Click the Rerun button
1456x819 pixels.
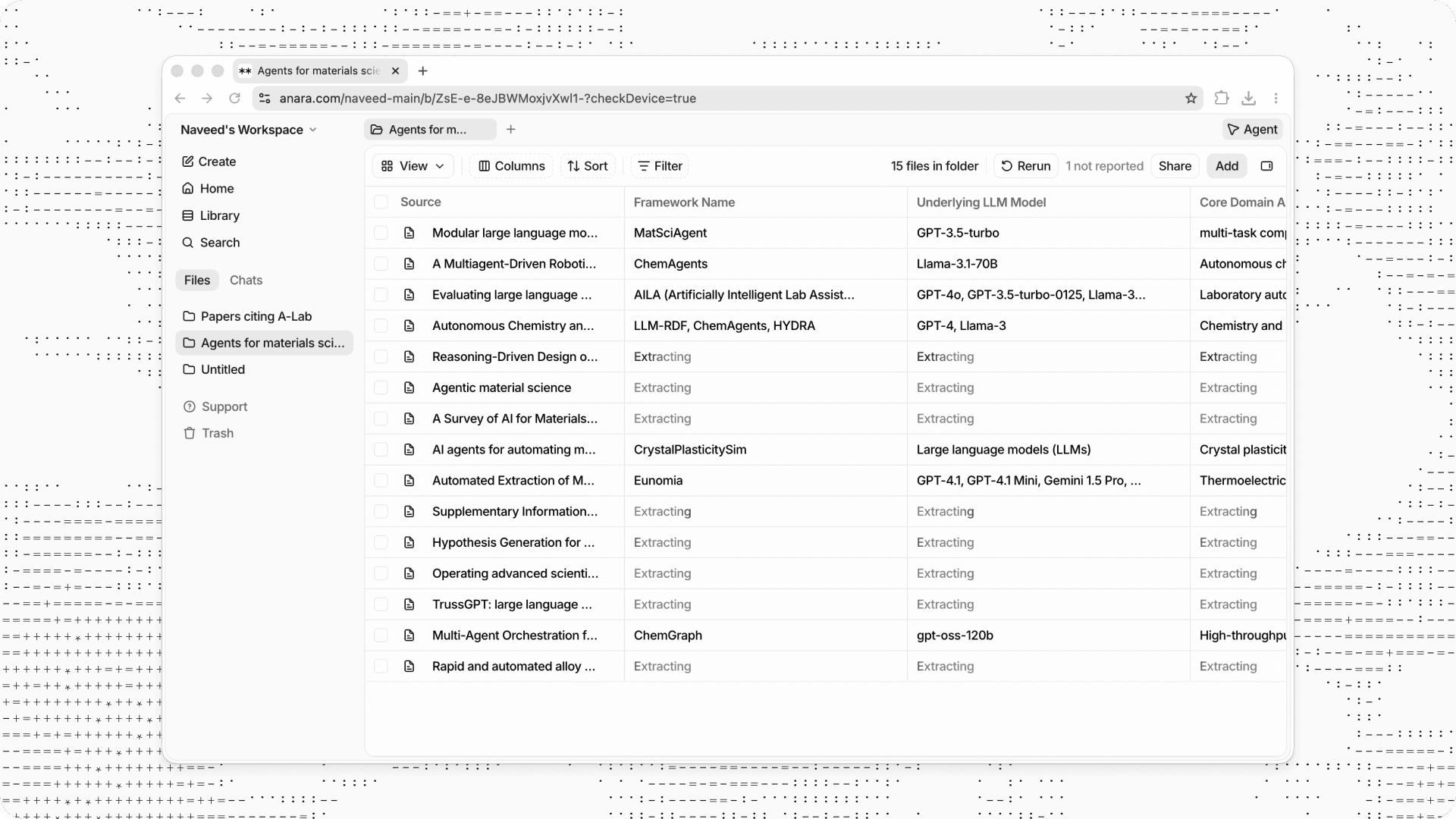[1026, 166]
